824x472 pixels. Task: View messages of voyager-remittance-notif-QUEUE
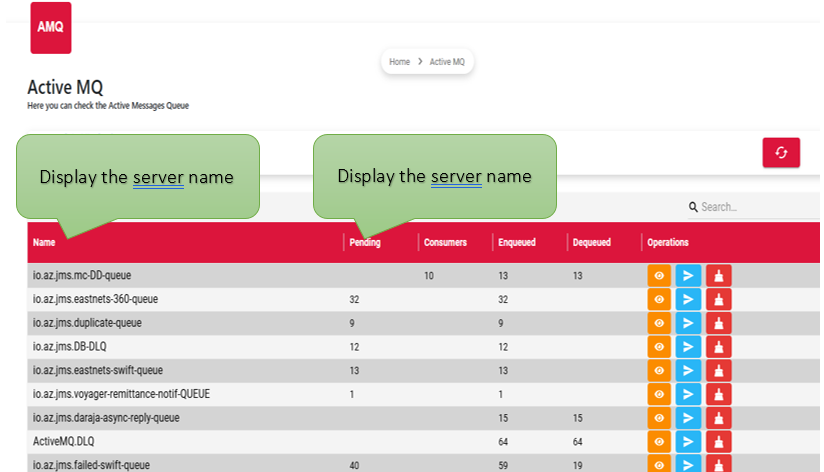pyautogui.click(x=659, y=394)
